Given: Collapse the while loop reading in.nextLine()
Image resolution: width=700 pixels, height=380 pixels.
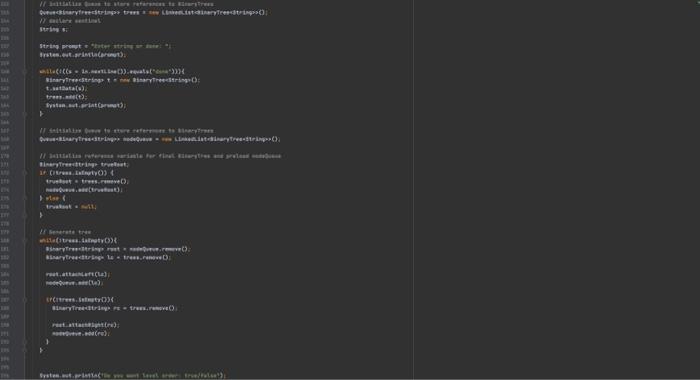Looking at the screenshot, I should coord(25,71).
